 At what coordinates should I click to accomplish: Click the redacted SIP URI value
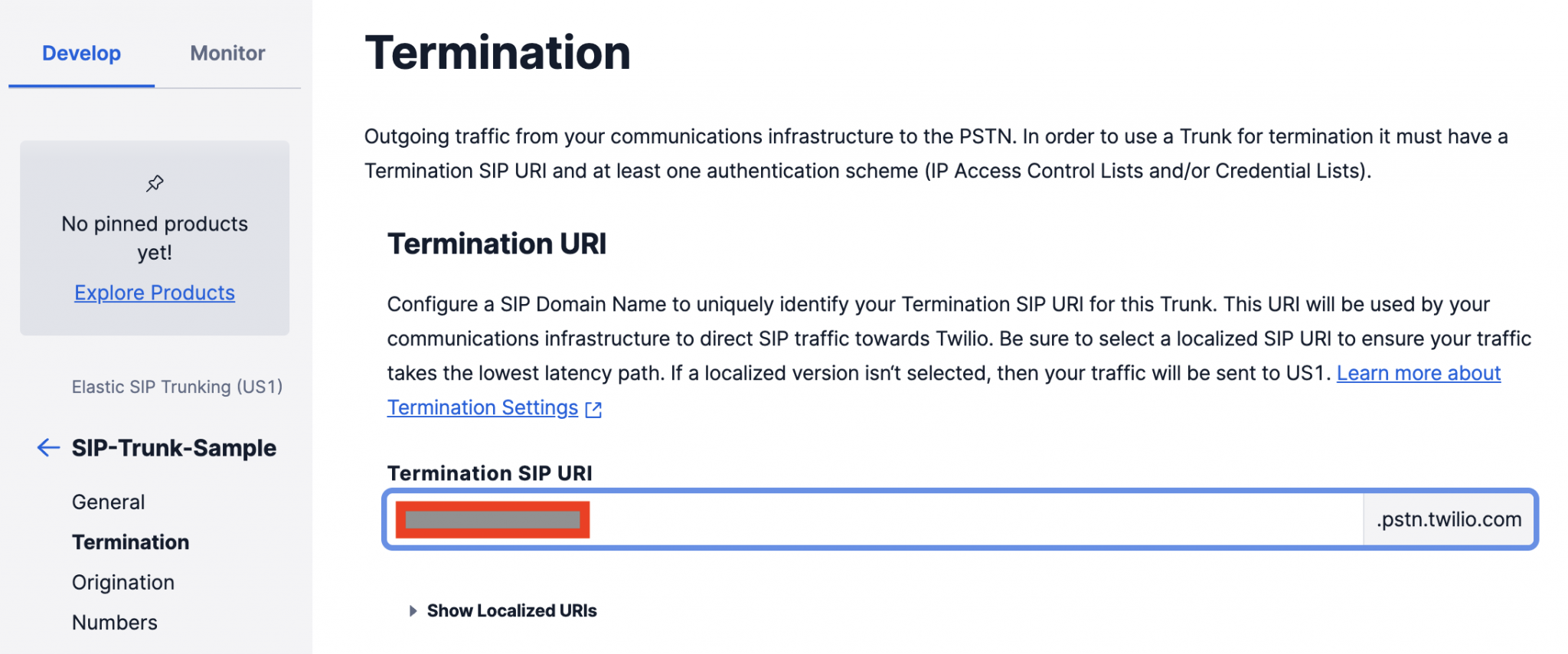click(492, 519)
